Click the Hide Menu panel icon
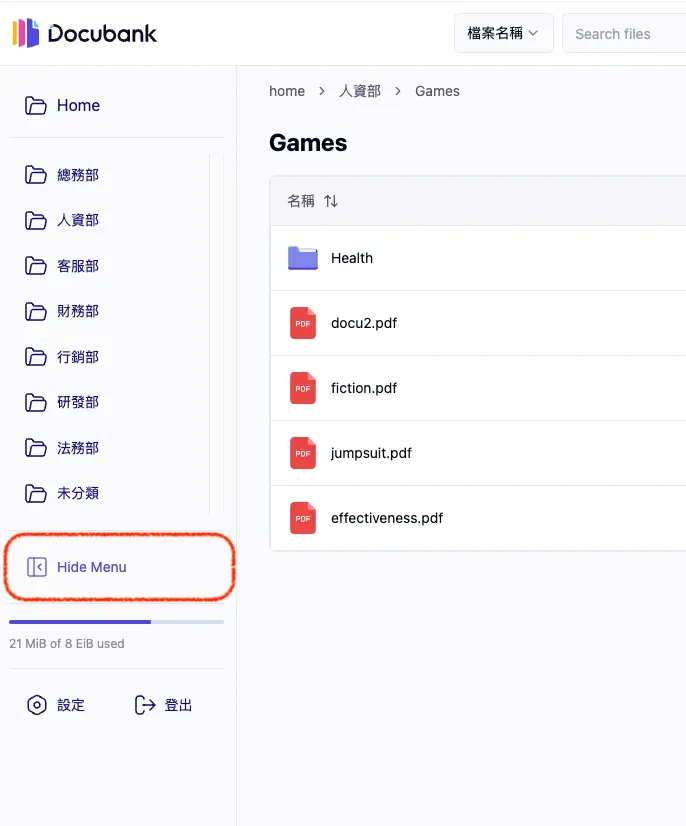This screenshot has width=686, height=826. 37,567
